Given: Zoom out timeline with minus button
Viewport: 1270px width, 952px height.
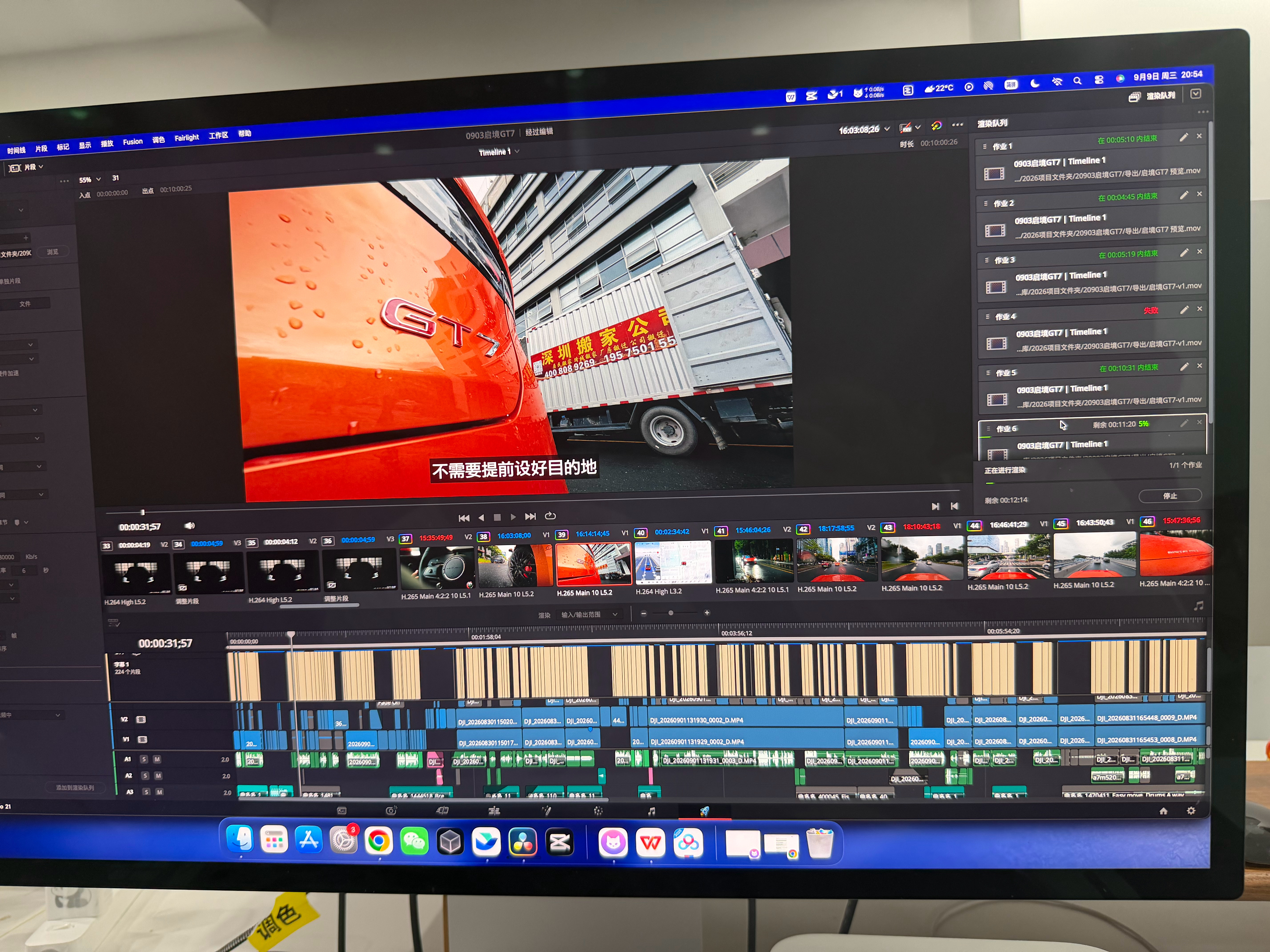Looking at the screenshot, I should click(644, 613).
